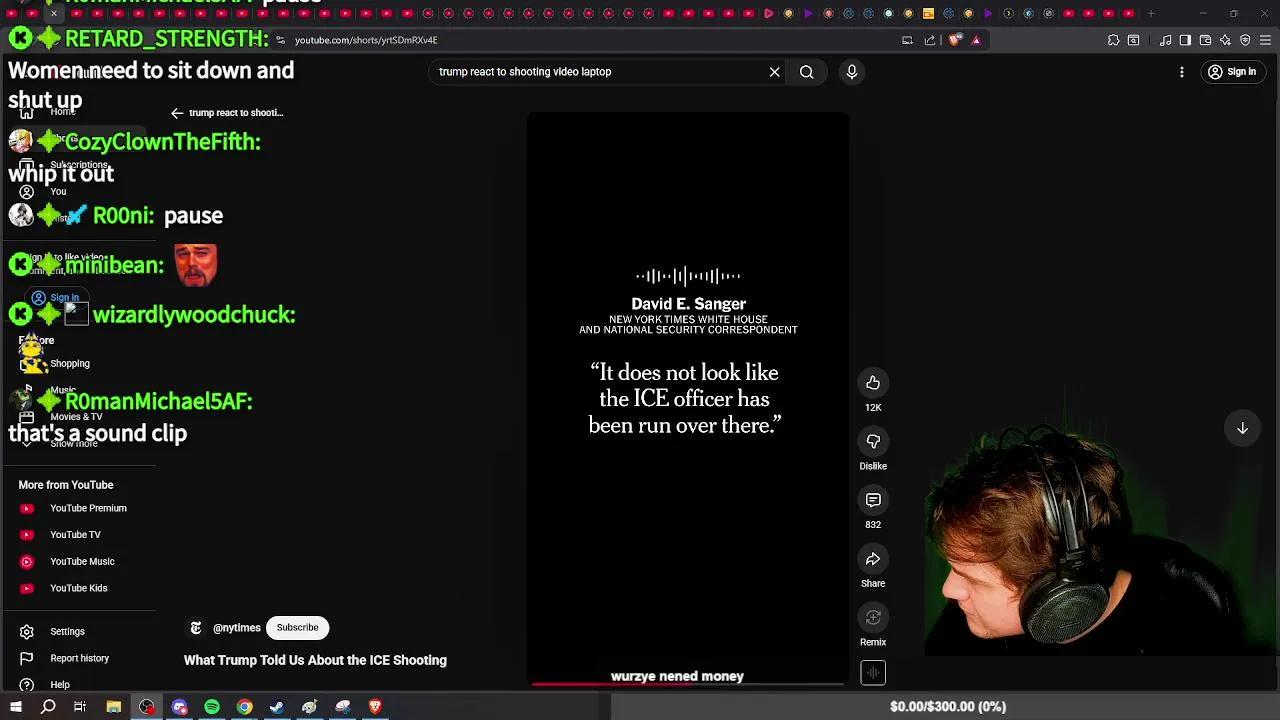The height and width of the screenshot is (720, 1280).
Task: Open the Remix option
Action: pos(873,618)
